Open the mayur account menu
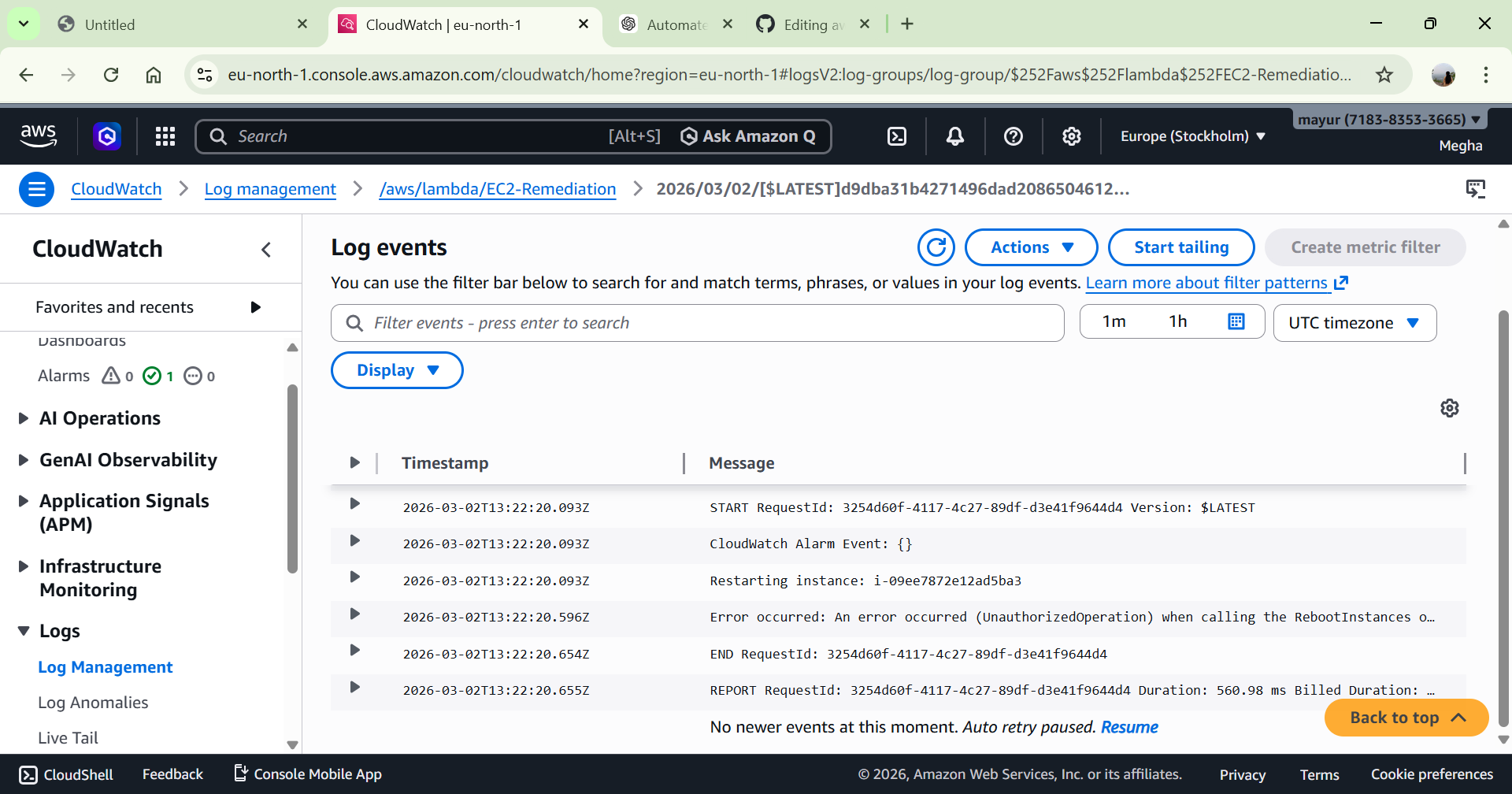1512x794 pixels. [1390, 120]
